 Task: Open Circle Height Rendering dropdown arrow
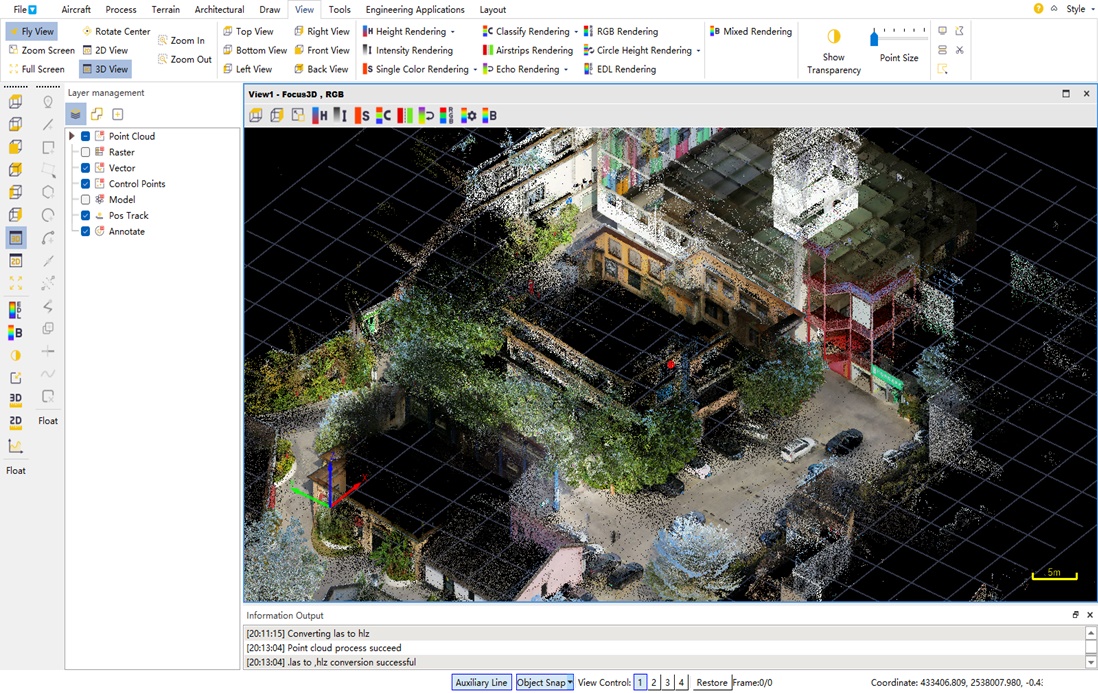click(x=698, y=51)
